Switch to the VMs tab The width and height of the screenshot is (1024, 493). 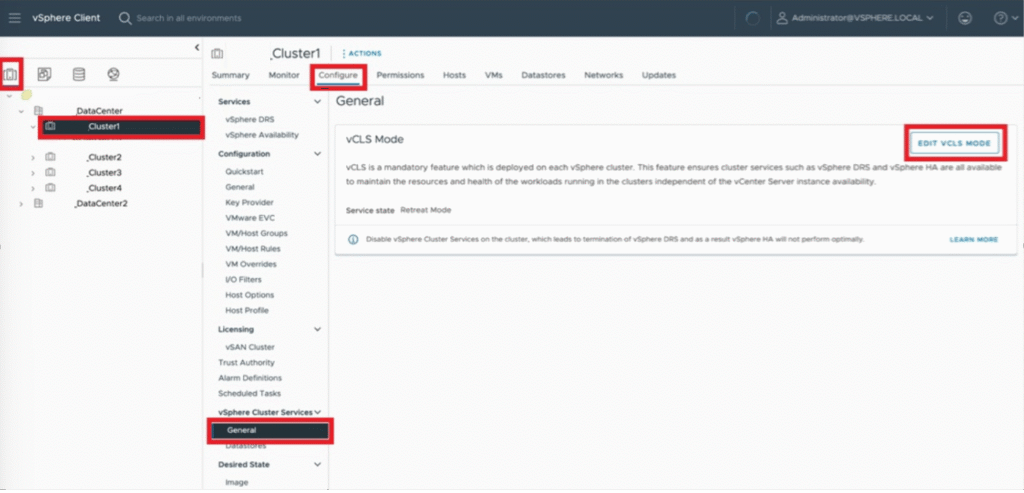click(x=494, y=75)
